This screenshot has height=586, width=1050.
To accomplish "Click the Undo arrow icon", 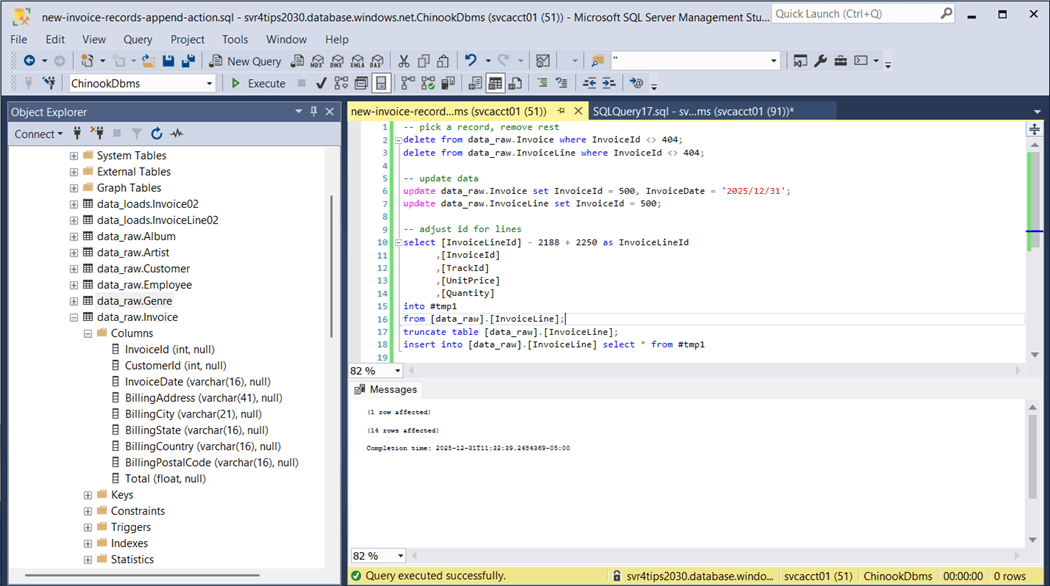I will 471,61.
